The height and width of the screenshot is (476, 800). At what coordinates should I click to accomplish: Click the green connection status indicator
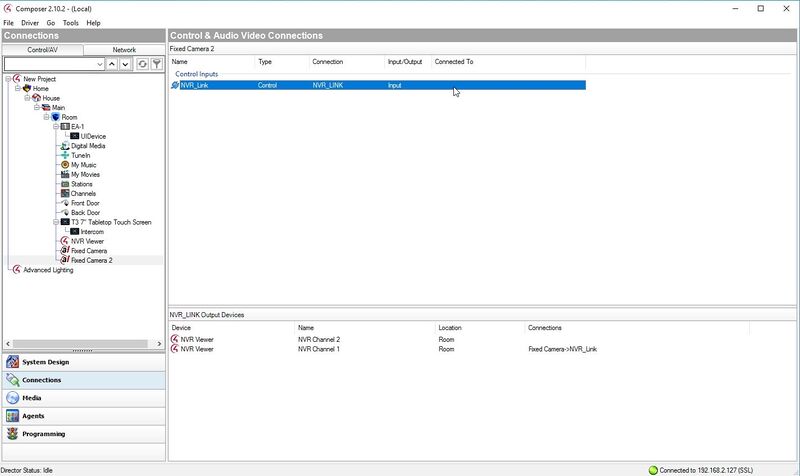click(653, 469)
